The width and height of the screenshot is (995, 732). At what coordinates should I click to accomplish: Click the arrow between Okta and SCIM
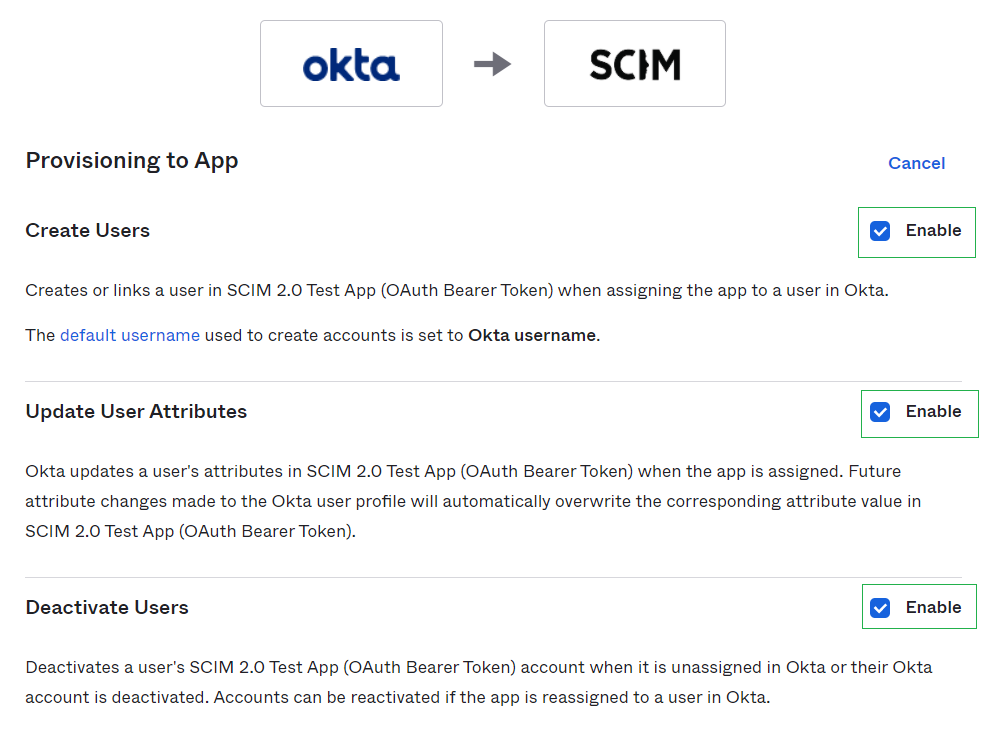(492, 65)
